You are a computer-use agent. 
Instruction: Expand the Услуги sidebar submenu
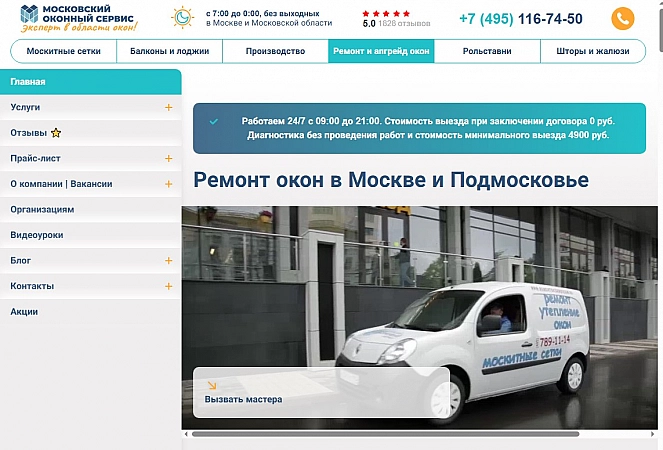pos(168,107)
